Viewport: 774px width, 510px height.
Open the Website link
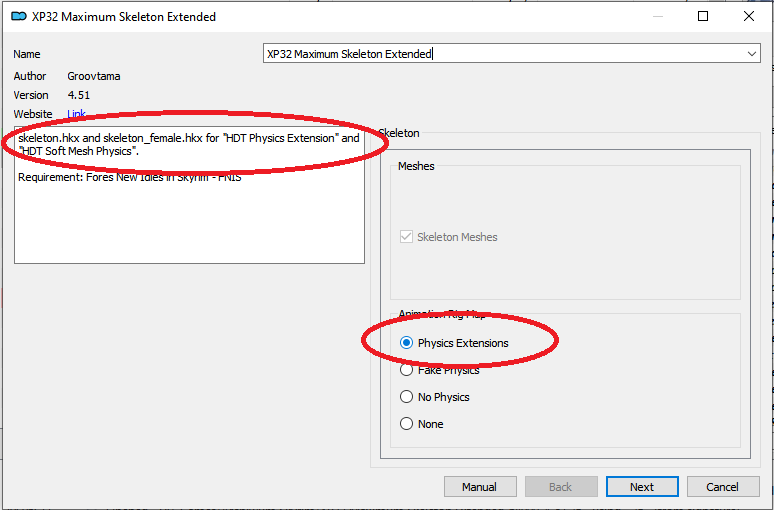point(77,114)
